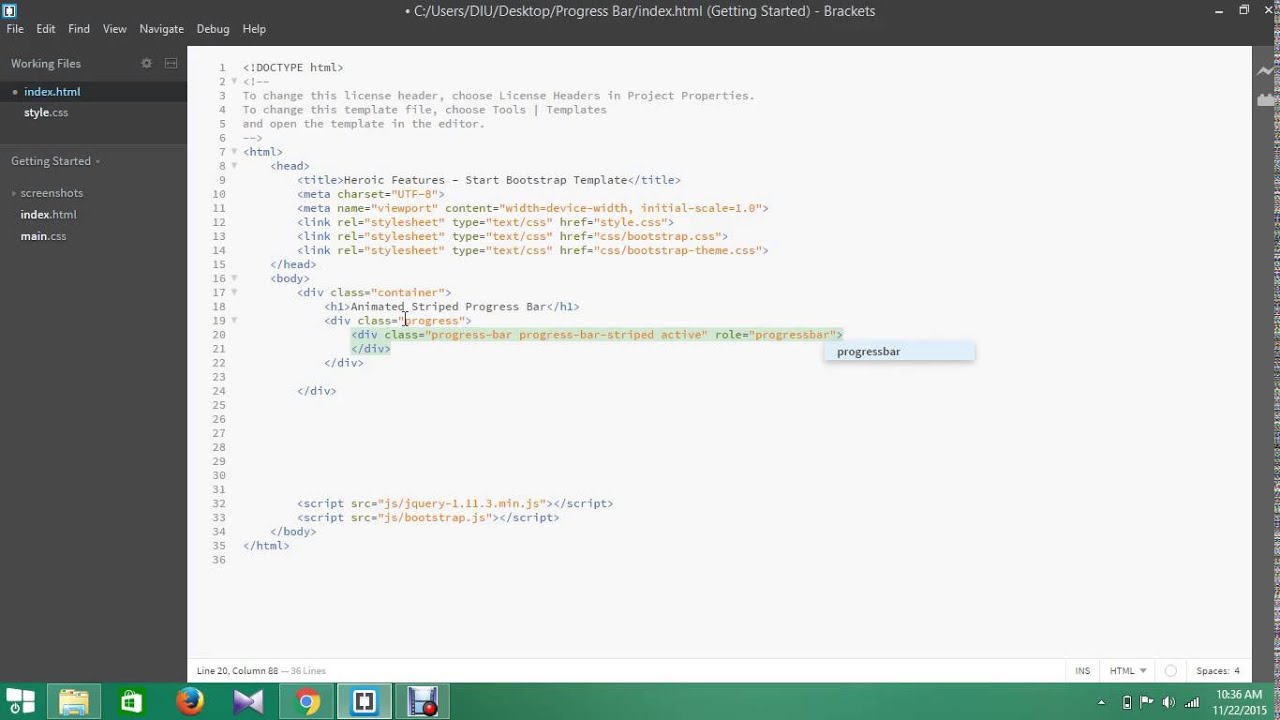Open the Windows Store taskbar icon
1280x720 pixels.
tap(131, 702)
